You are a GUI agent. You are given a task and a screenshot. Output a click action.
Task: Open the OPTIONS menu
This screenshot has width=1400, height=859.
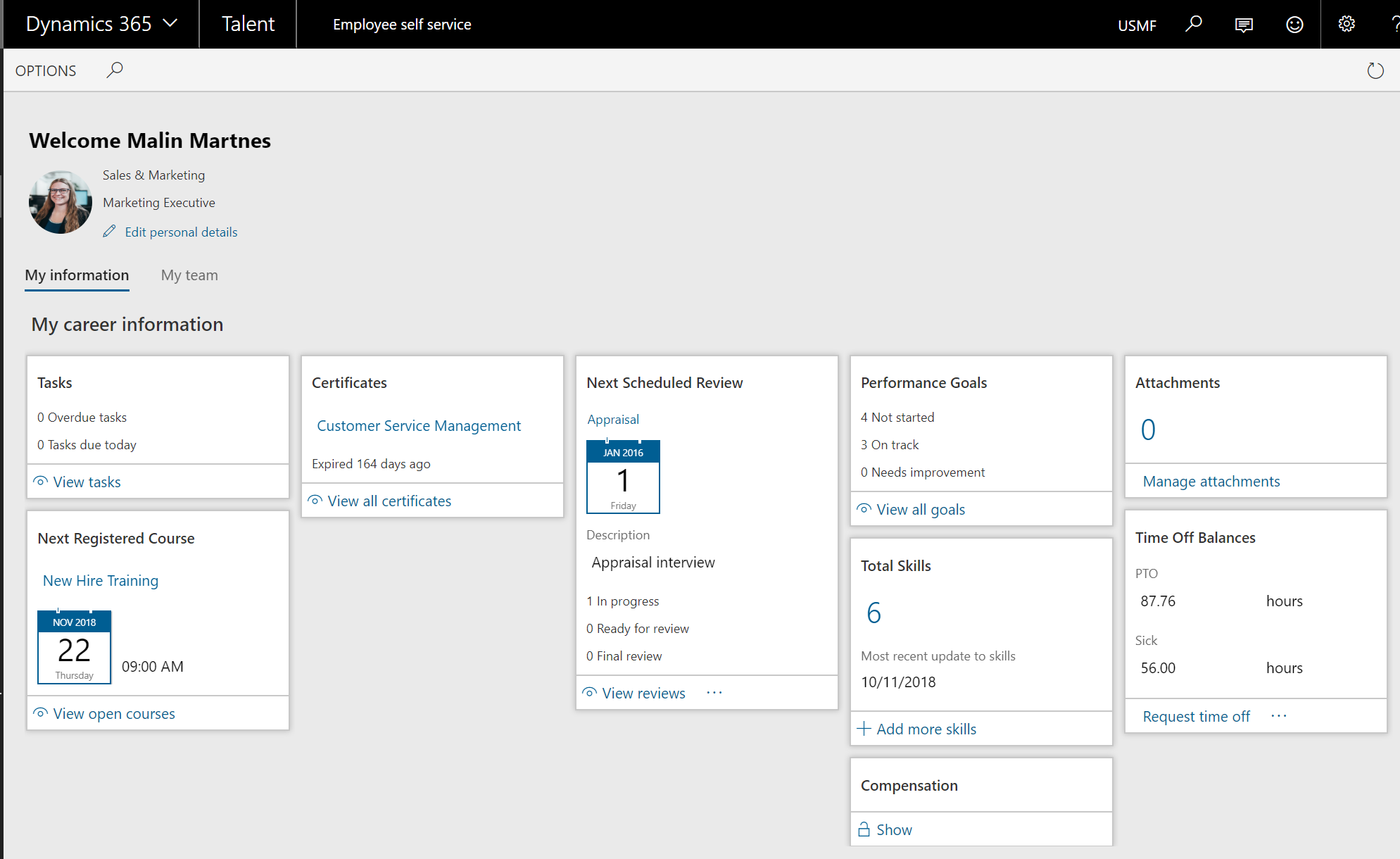pos(46,70)
